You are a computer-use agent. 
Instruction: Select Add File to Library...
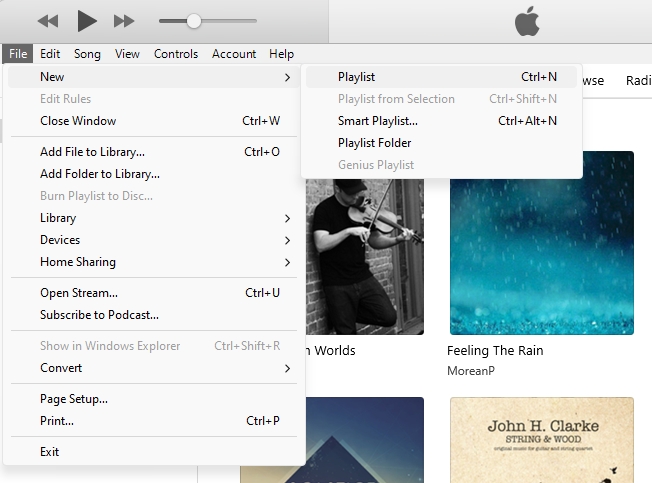(x=153, y=152)
